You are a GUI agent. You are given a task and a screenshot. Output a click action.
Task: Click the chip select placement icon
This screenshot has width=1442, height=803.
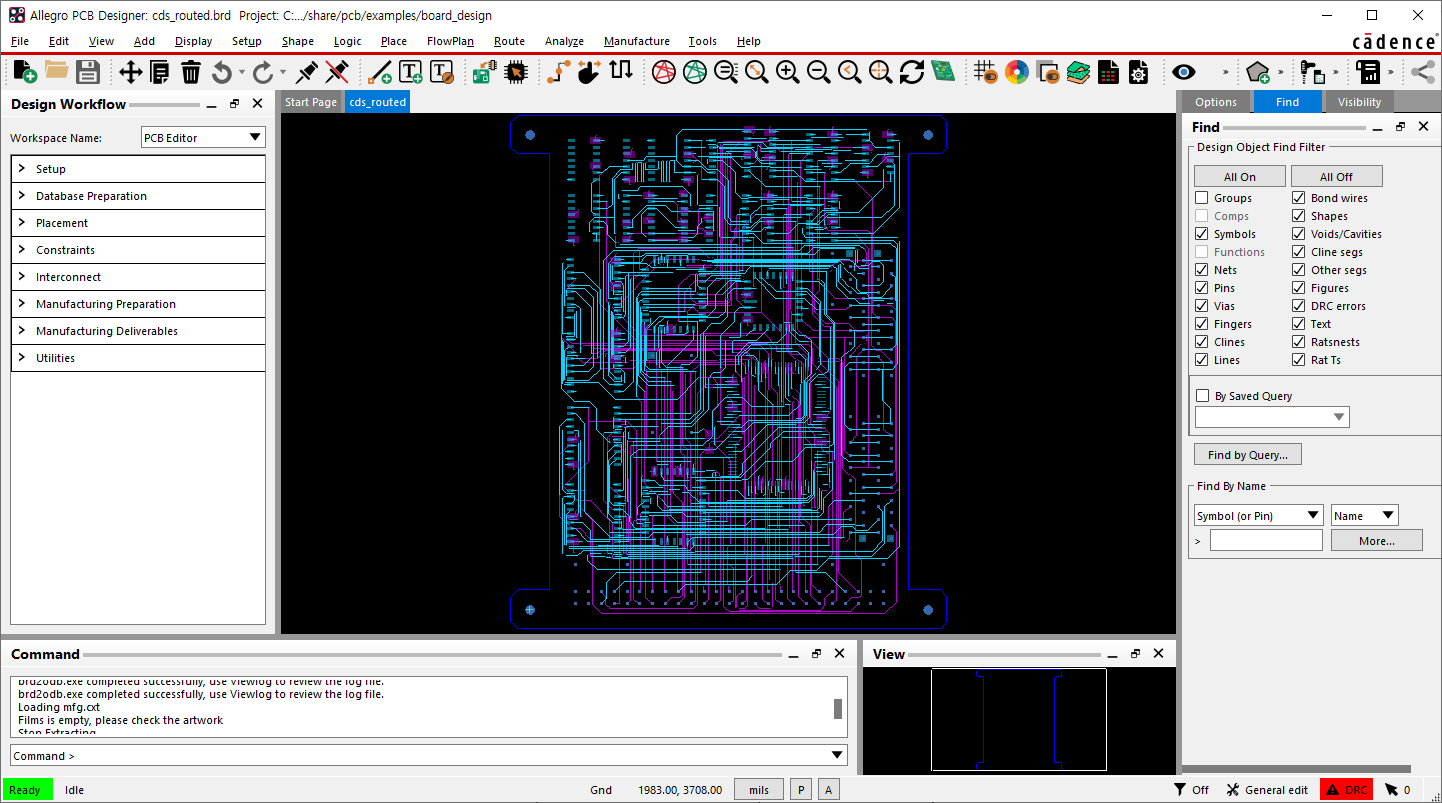coord(516,72)
